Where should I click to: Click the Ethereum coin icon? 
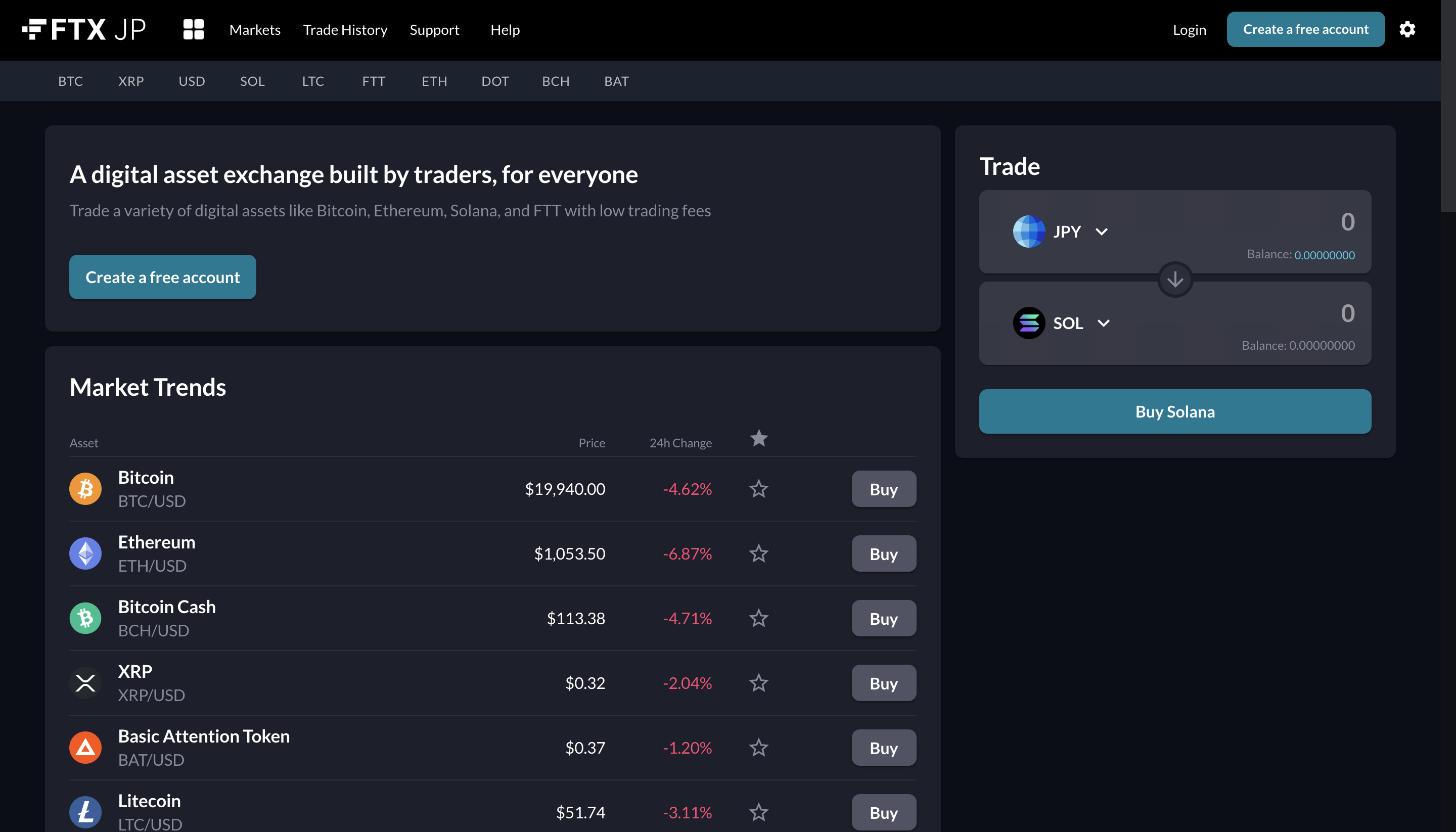click(85, 553)
